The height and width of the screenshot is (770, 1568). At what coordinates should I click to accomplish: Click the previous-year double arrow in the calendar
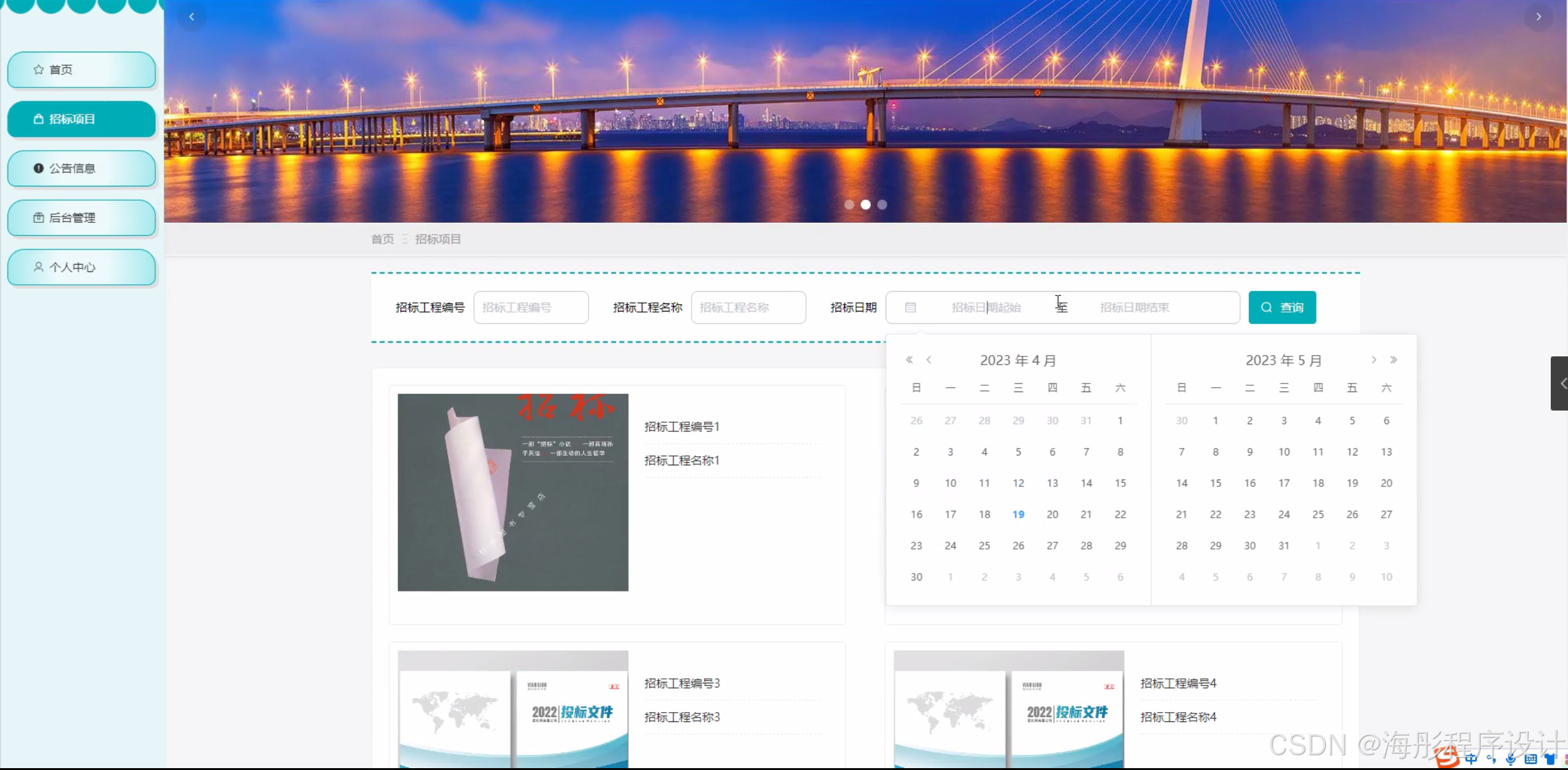pos(909,360)
